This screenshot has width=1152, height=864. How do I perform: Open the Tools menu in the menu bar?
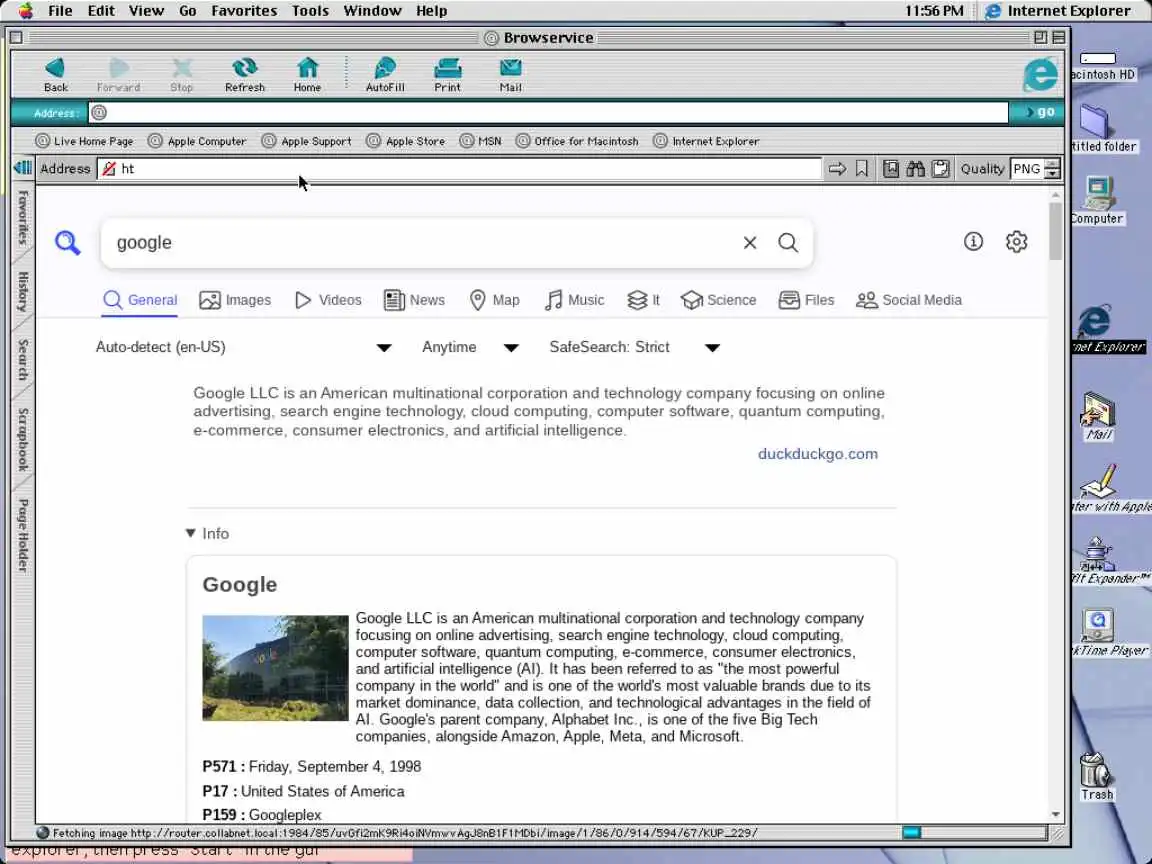click(x=310, y=11)
